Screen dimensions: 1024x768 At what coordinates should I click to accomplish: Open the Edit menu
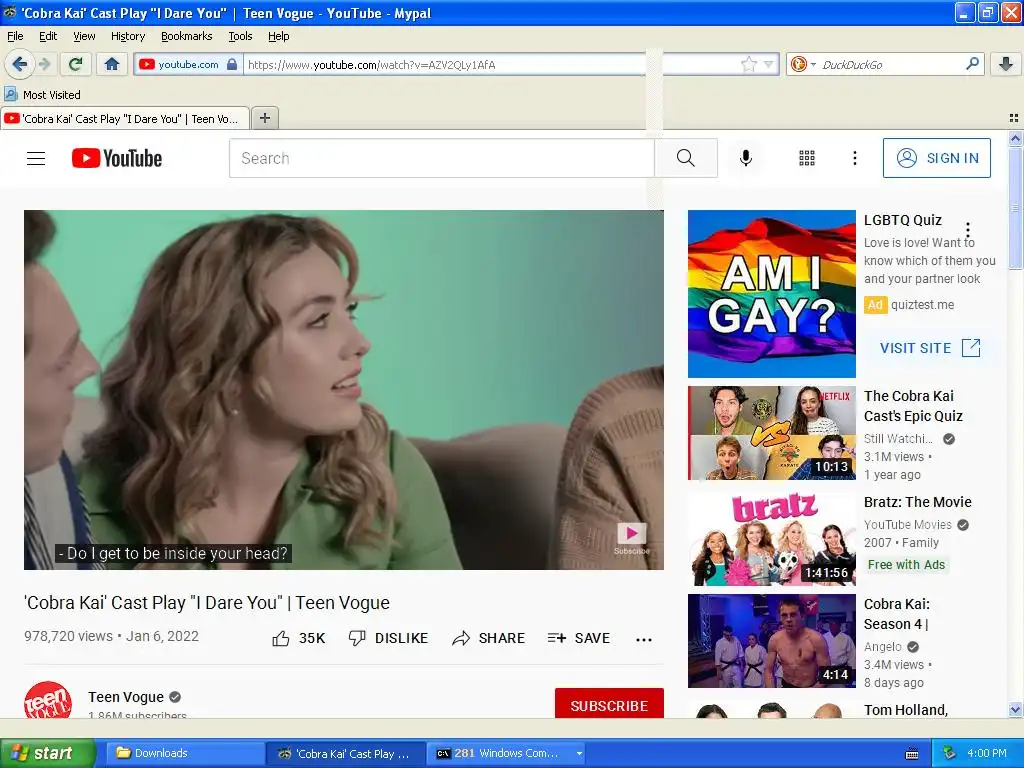click(48, 36)
